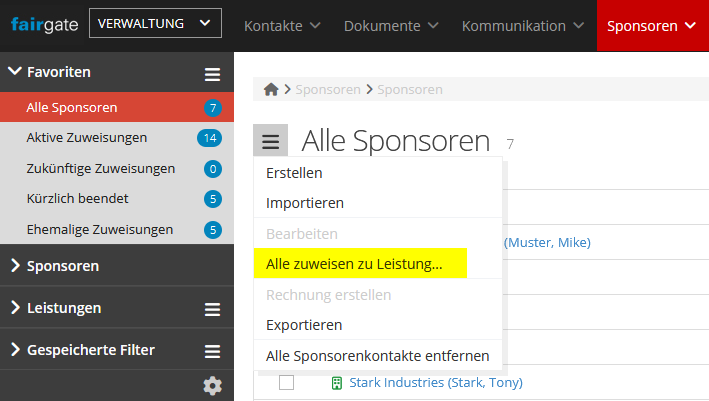Open the Favoriten hamburger menu icon
The image size is (709, 401).
(212, 74)
